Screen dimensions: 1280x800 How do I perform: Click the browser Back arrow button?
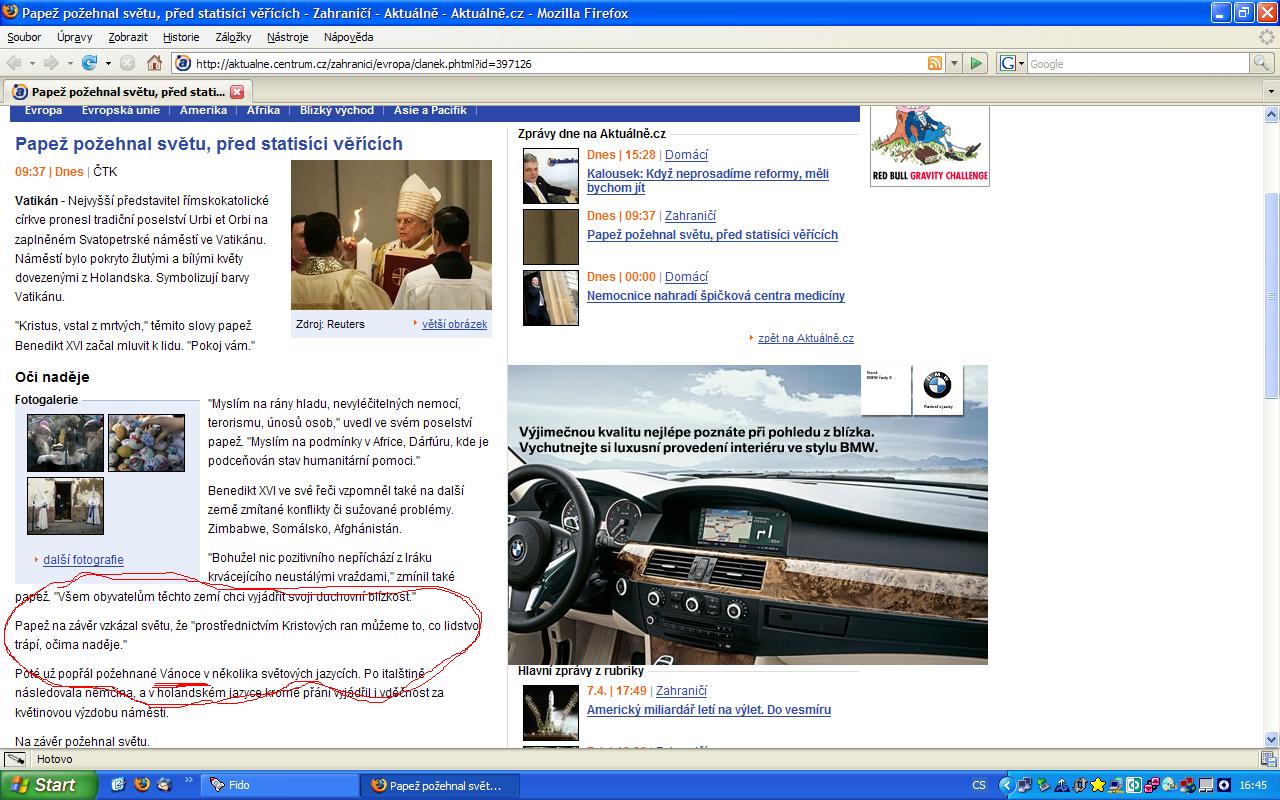click(x=15, y=63)
